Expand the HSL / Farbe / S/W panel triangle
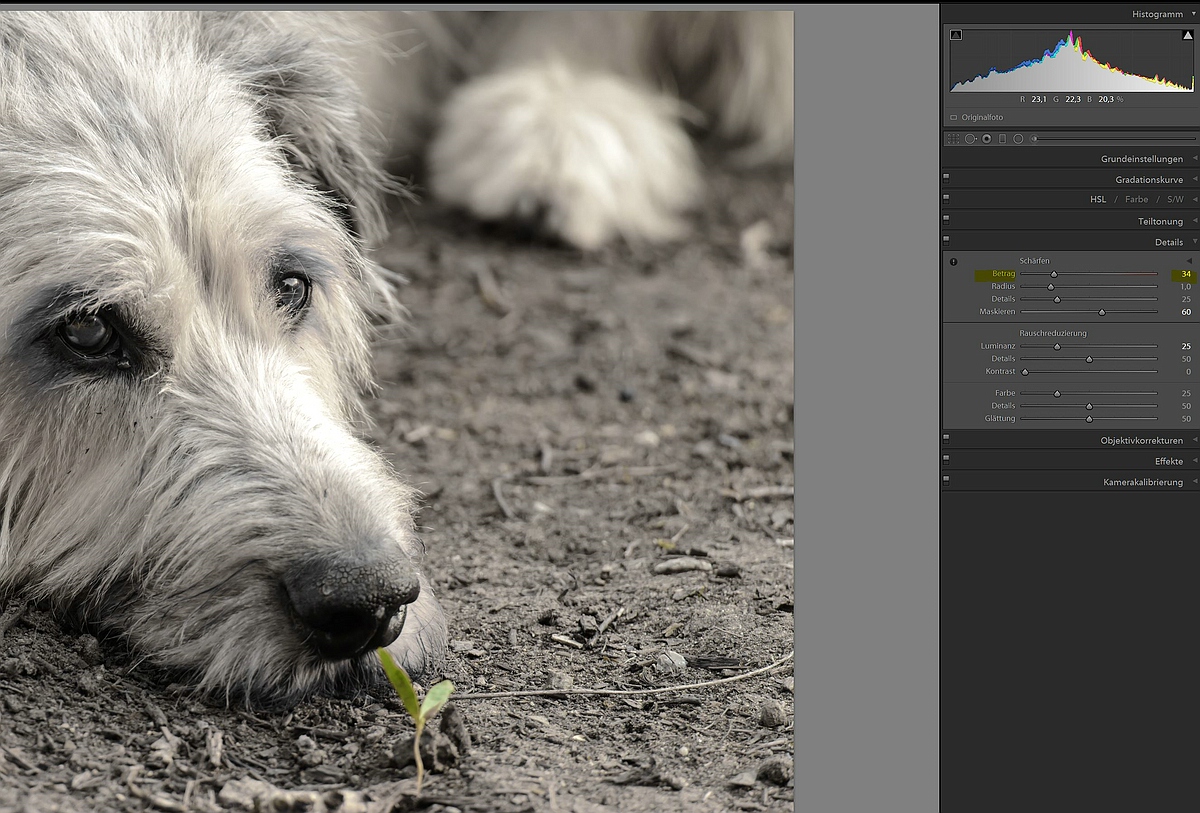Viewport: 1200px width, 813px height. tap(1194, 200)
